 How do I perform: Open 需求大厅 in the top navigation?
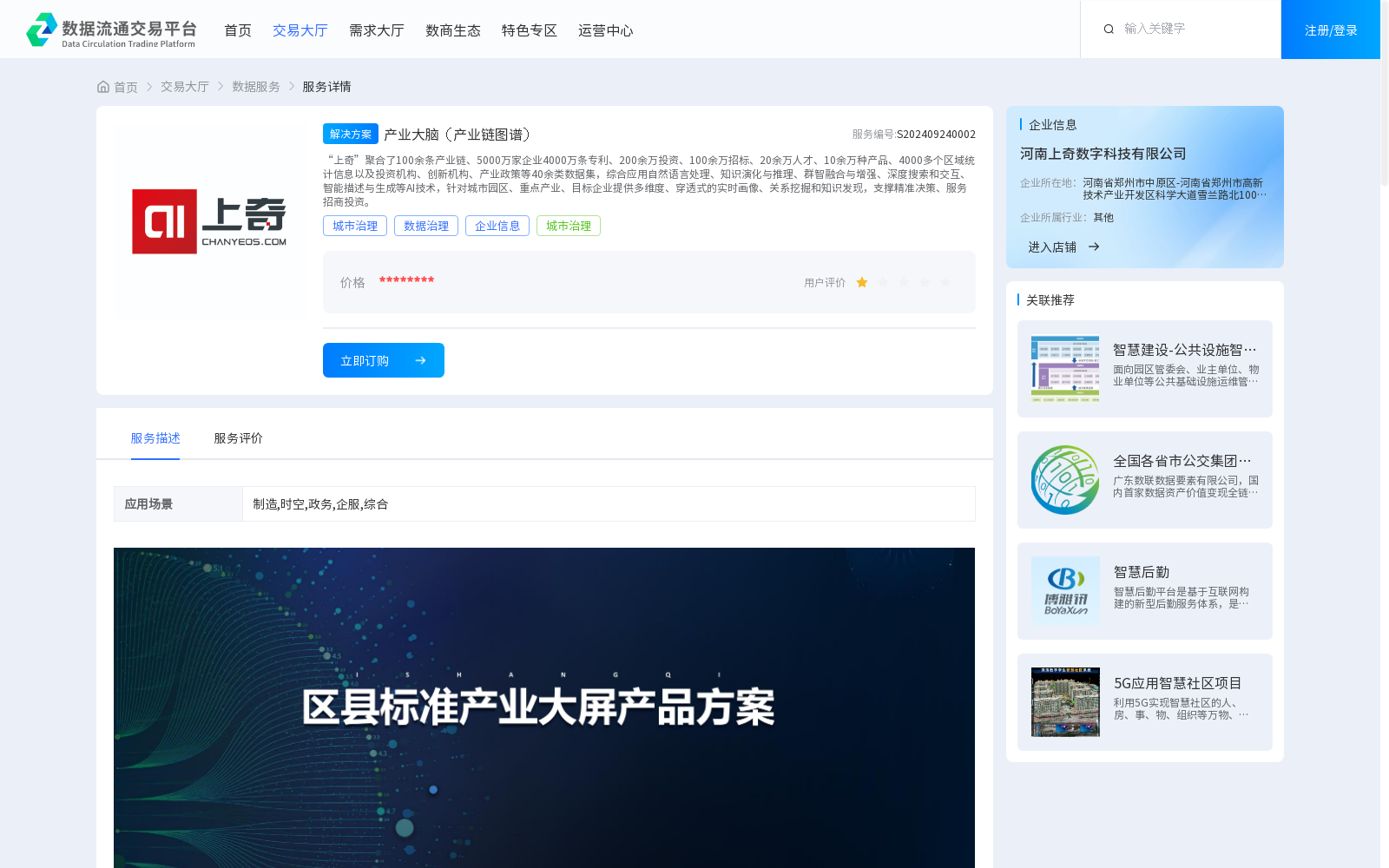coord(377,30)
